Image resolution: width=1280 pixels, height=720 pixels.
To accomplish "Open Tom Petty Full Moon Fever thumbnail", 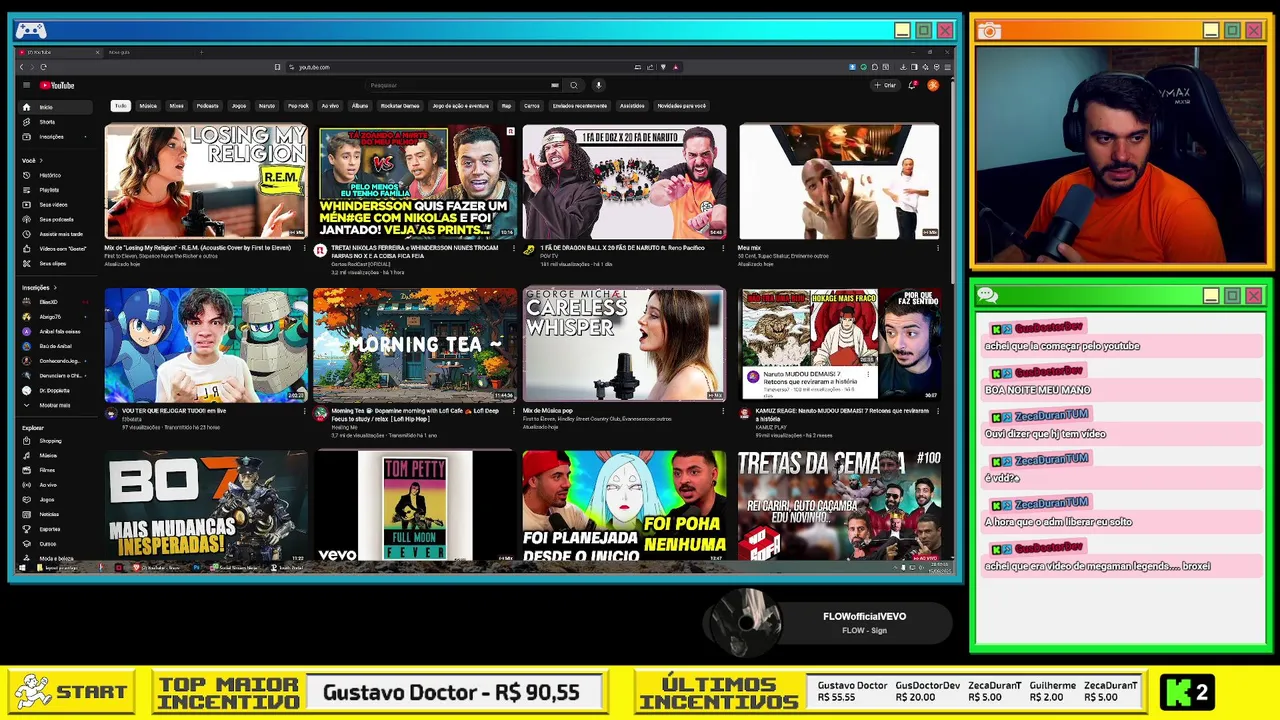I will 415,506.
